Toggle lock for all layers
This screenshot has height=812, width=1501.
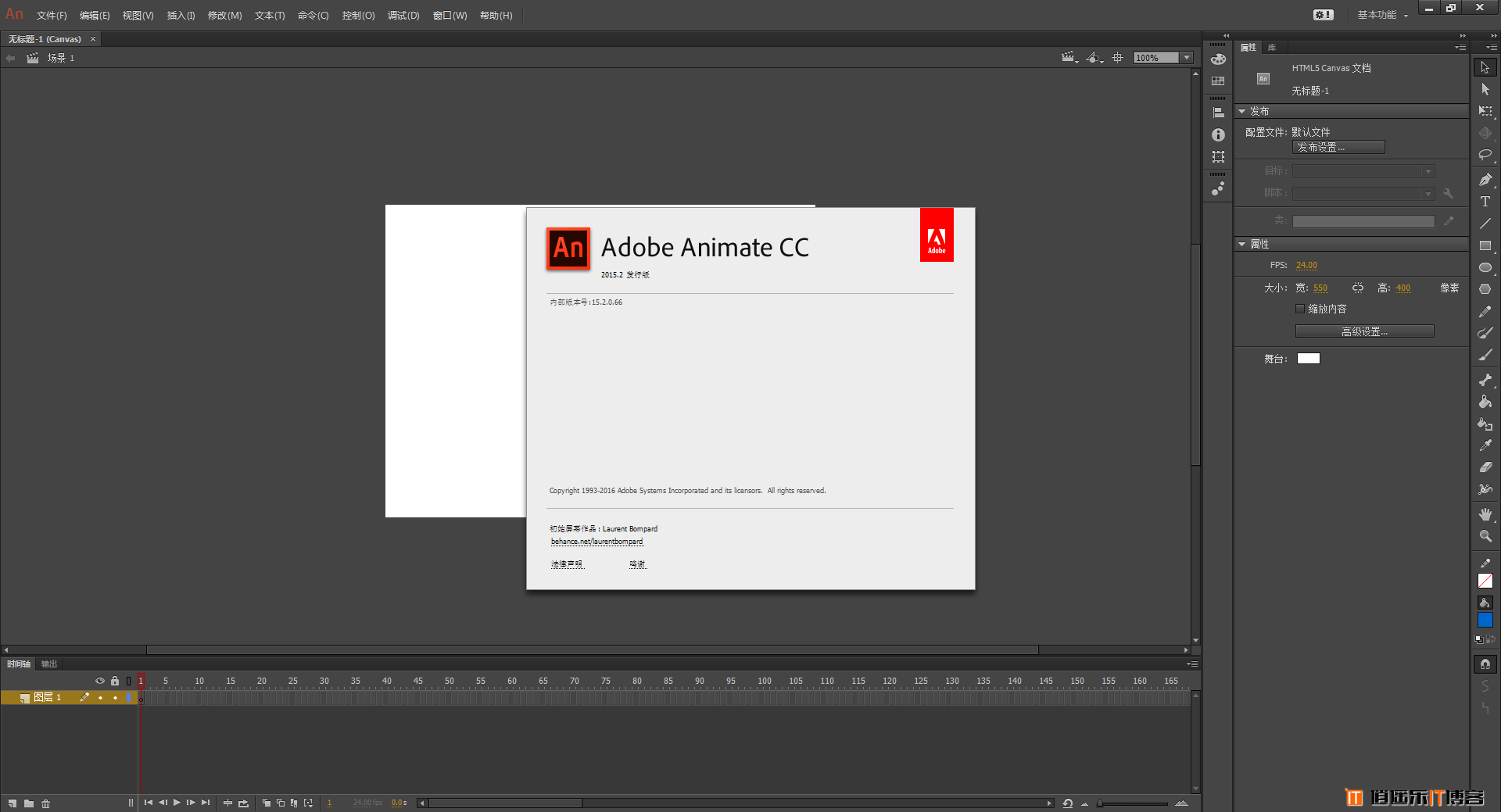coord(115,681)
